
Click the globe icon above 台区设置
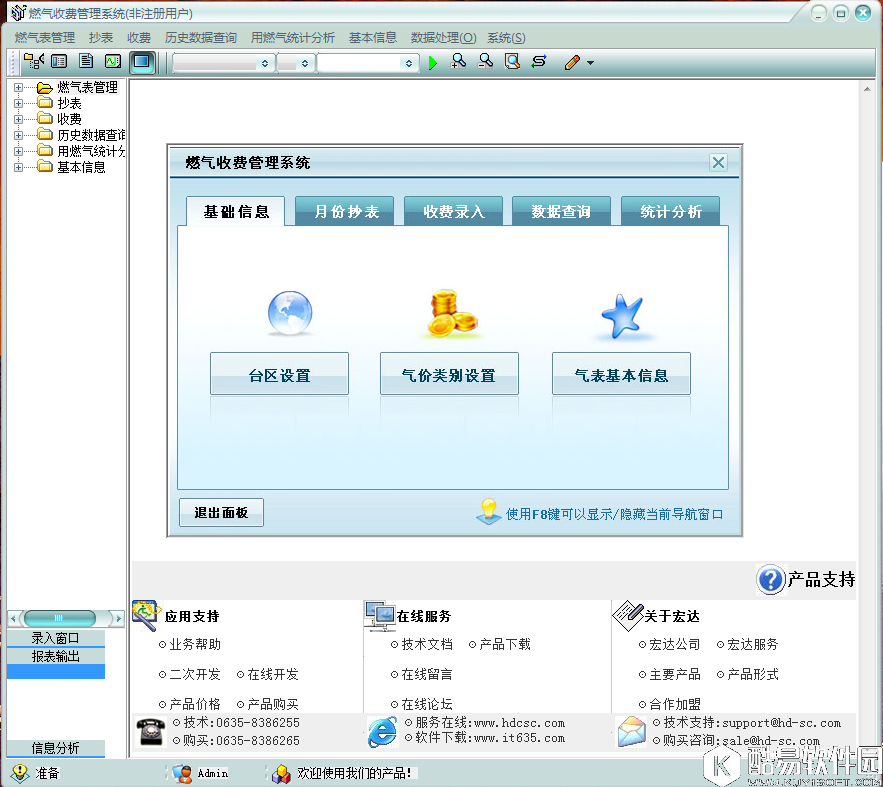point(289,311)
